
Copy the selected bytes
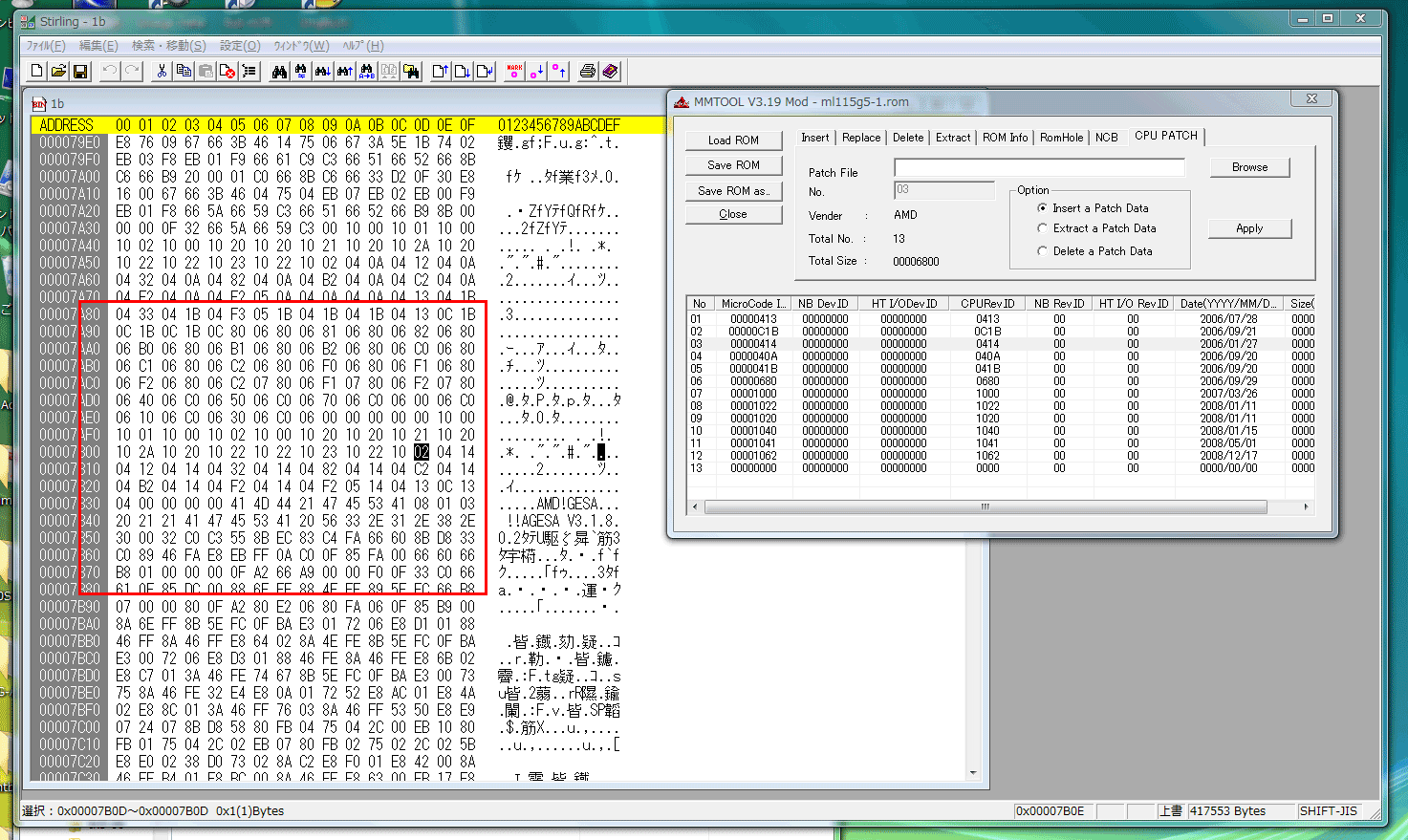coord(184,71)
